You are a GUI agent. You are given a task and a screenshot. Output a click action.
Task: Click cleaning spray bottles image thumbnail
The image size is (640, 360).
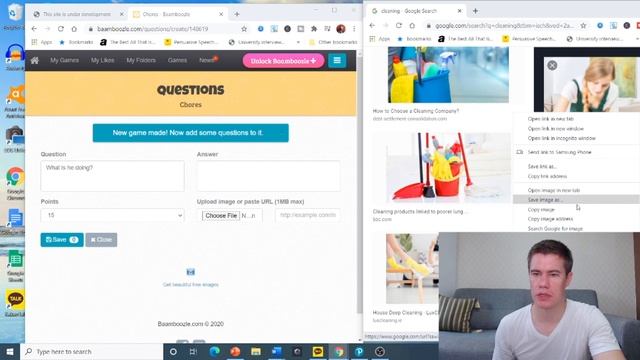(x=448, y=75)
